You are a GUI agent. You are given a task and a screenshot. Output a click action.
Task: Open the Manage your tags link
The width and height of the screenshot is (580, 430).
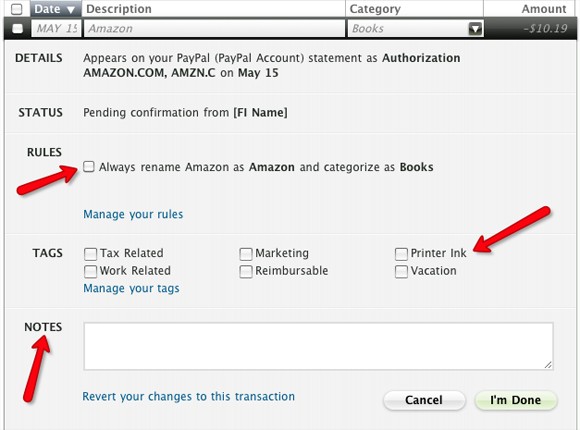131,288
